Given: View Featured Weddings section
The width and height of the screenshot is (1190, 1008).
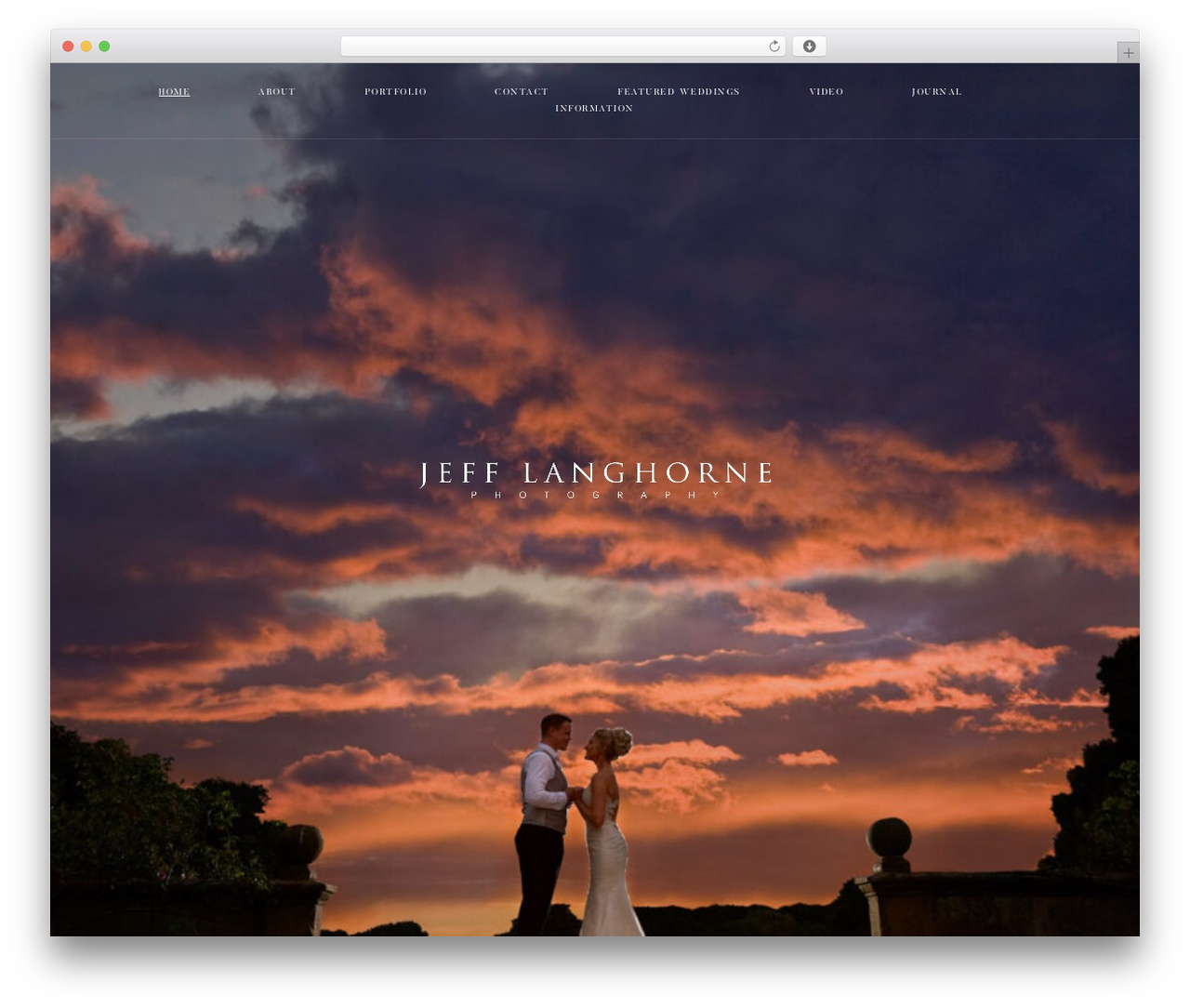Looking at the screenshot, I should point(679,92).
